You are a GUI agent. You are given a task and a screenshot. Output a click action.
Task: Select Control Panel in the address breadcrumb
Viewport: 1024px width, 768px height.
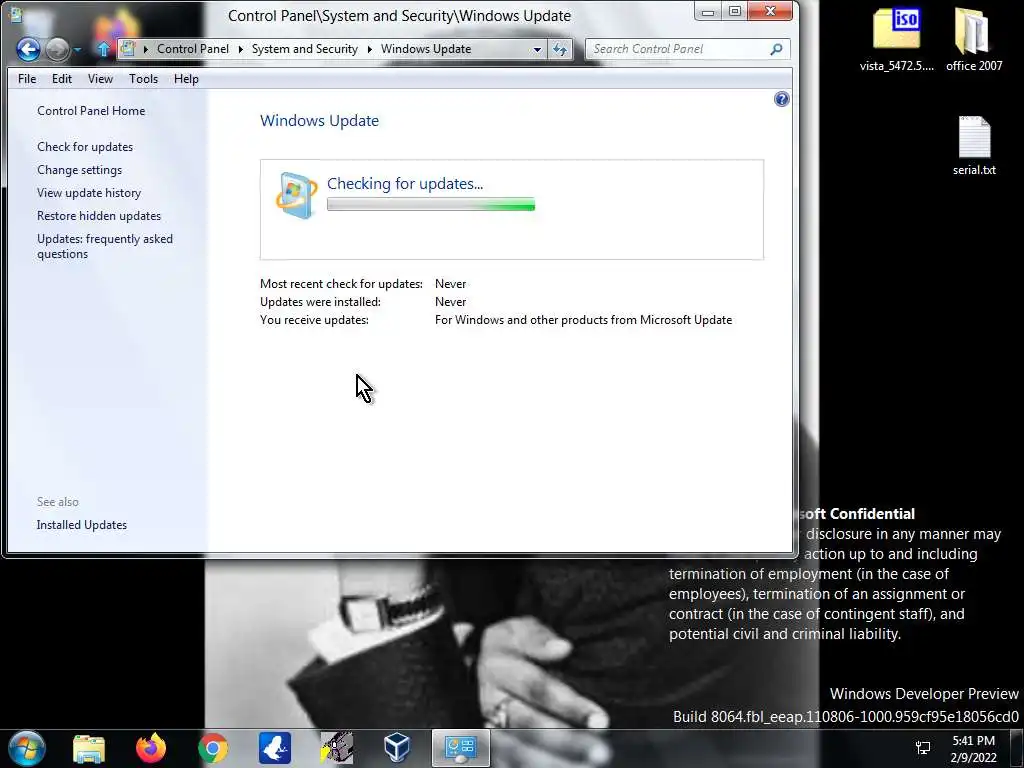[x=193, y=49]
